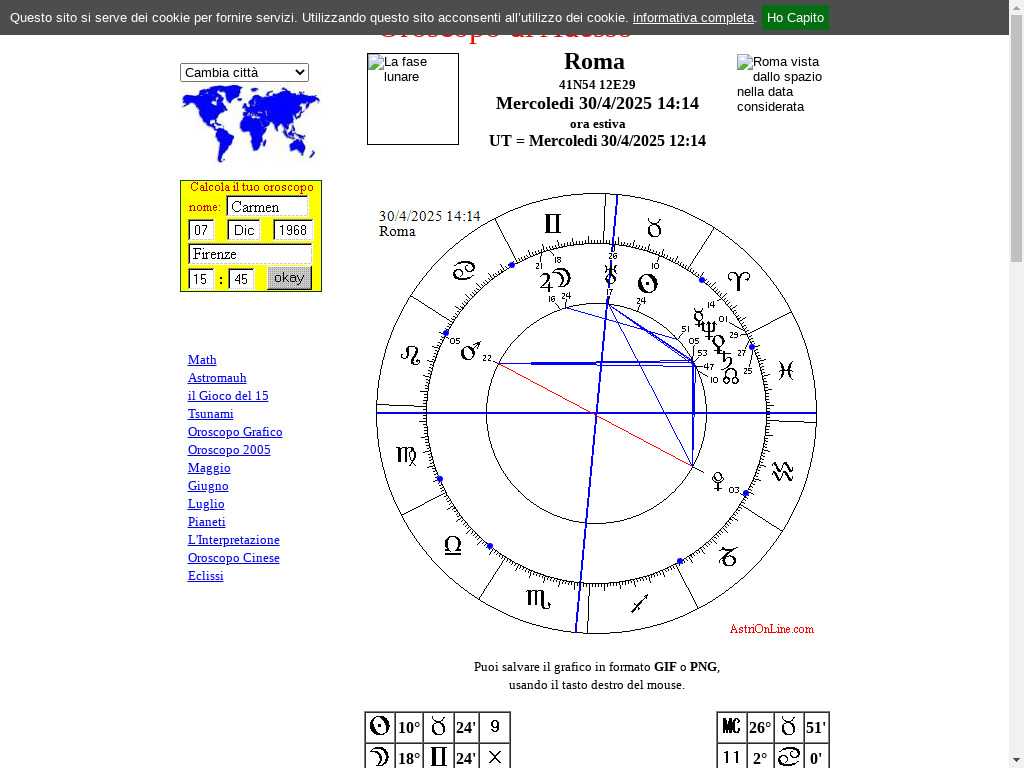1024x768 pixels.
Task: Click the Cancer sign on the chart
Action: (x=464, y=270)
